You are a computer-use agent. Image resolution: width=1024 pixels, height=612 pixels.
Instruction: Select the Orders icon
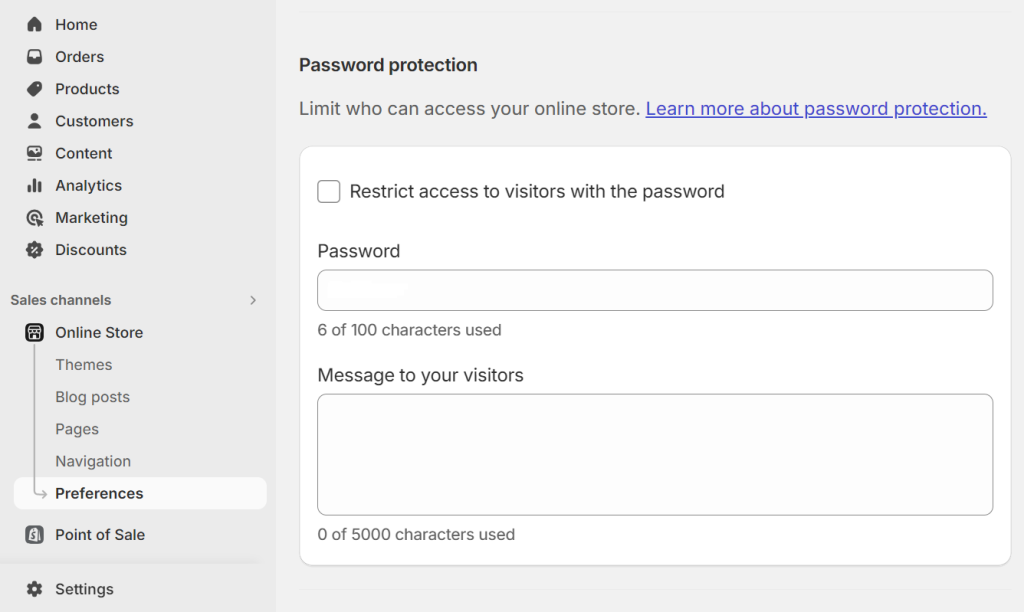[x=33, y=56]
